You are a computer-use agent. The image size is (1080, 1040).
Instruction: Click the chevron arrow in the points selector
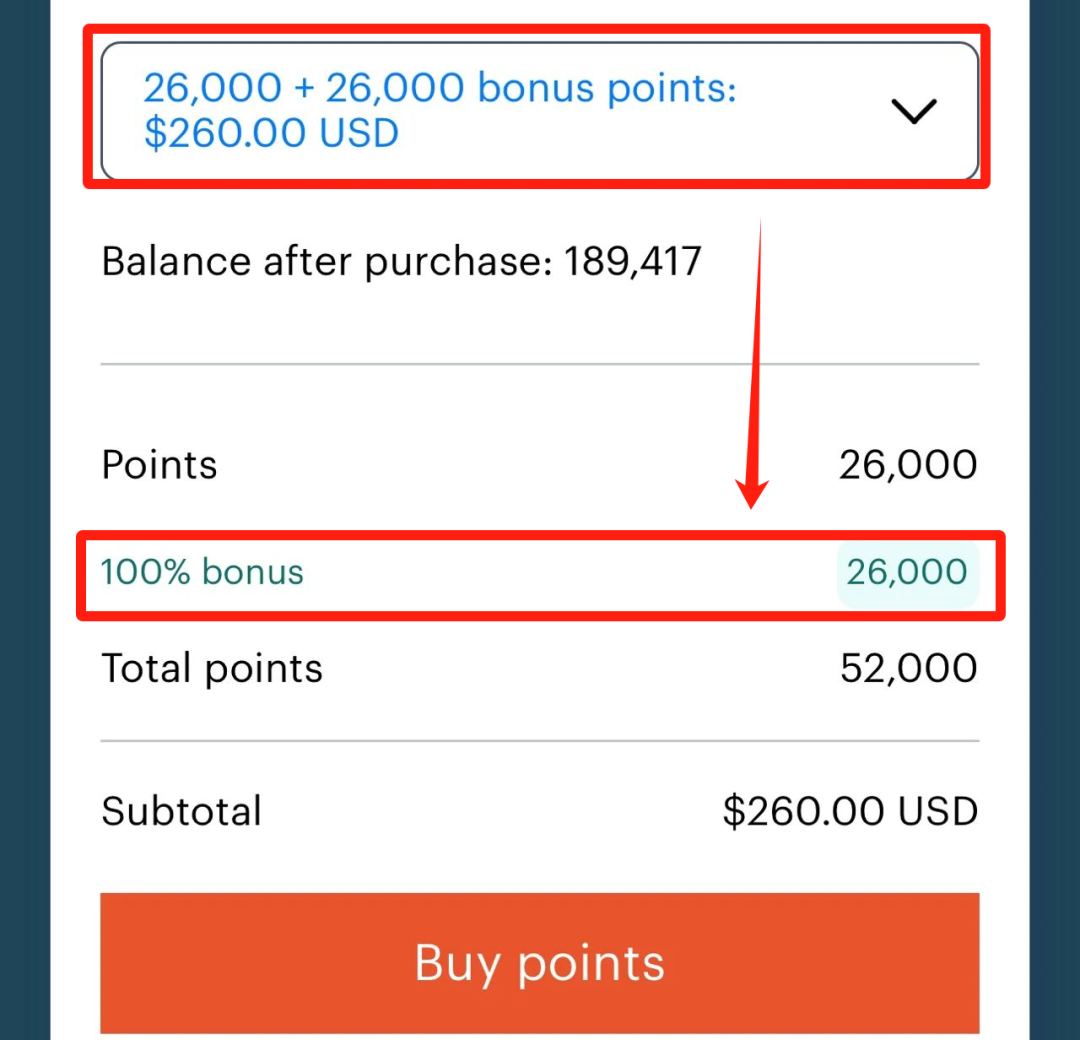[x=913, y=111]
